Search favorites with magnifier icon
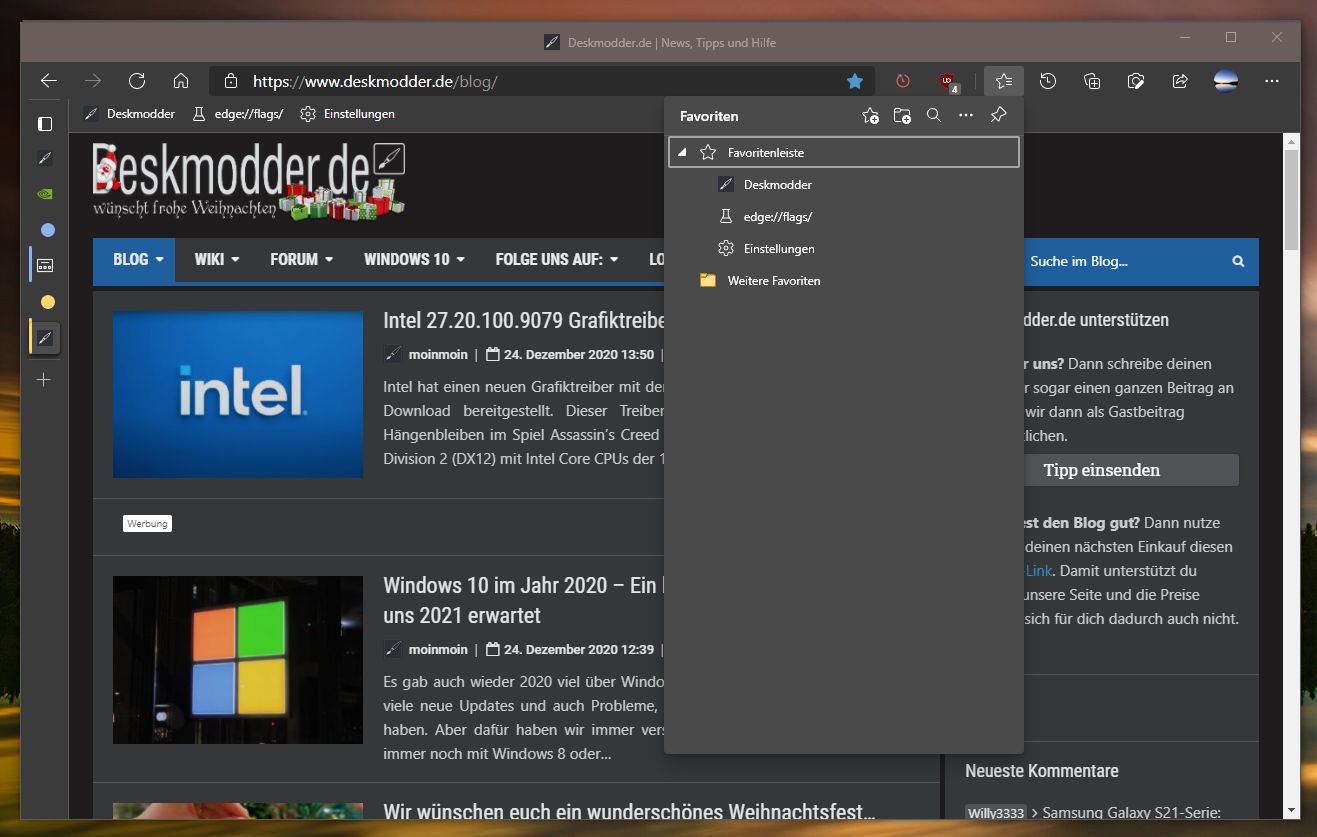 point(934,116)
